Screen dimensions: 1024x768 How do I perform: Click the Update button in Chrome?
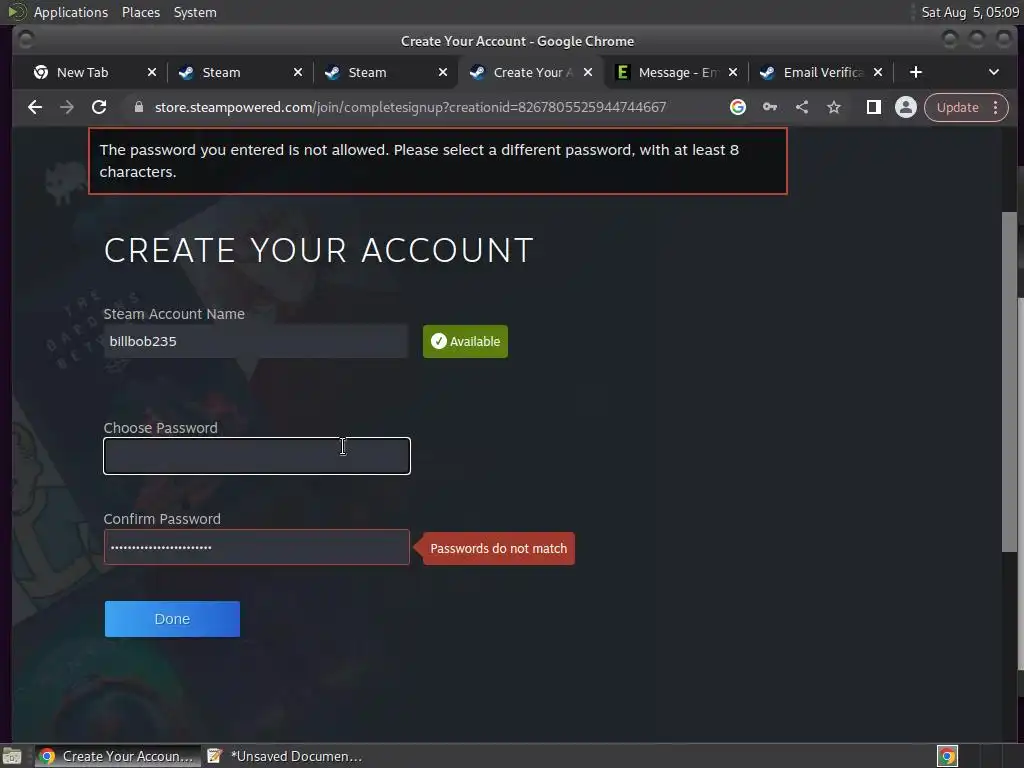(x=957, y=107)
